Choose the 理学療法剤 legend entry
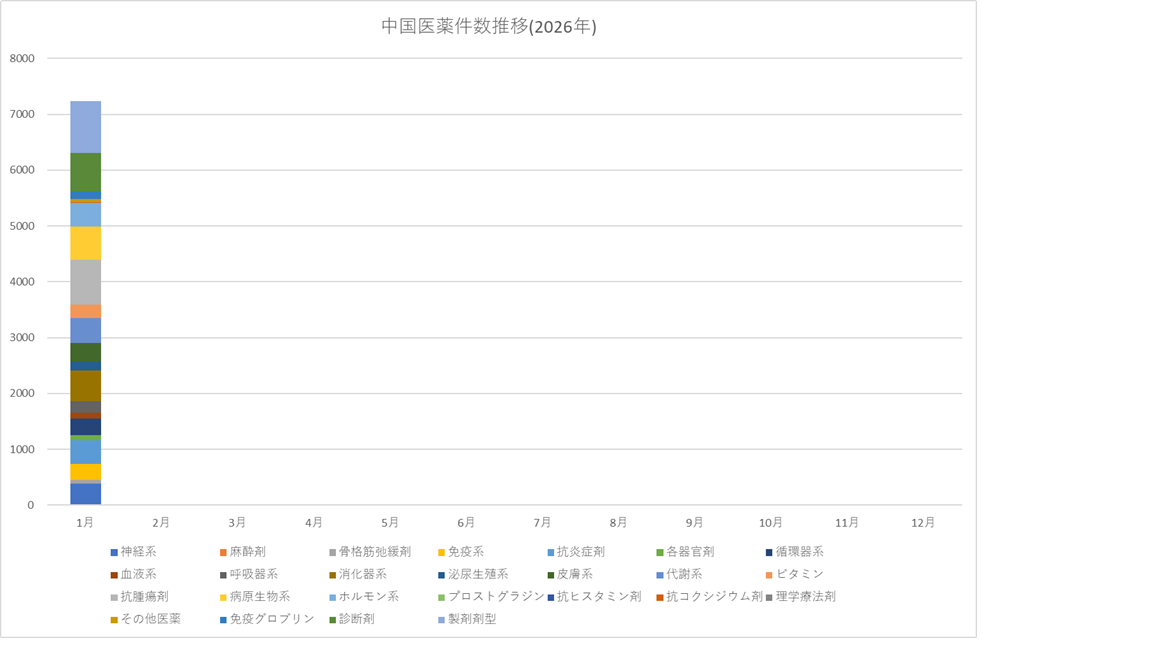The width and height of the screenshot is (1152, 648). [805, 597]
